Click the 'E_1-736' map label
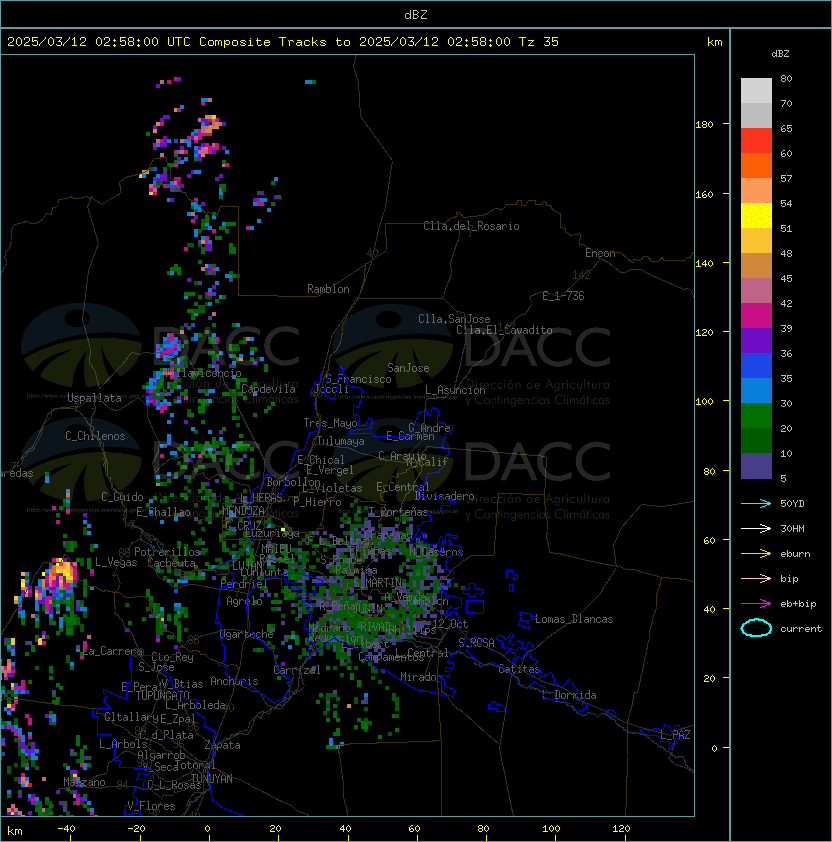 [563, 296]
